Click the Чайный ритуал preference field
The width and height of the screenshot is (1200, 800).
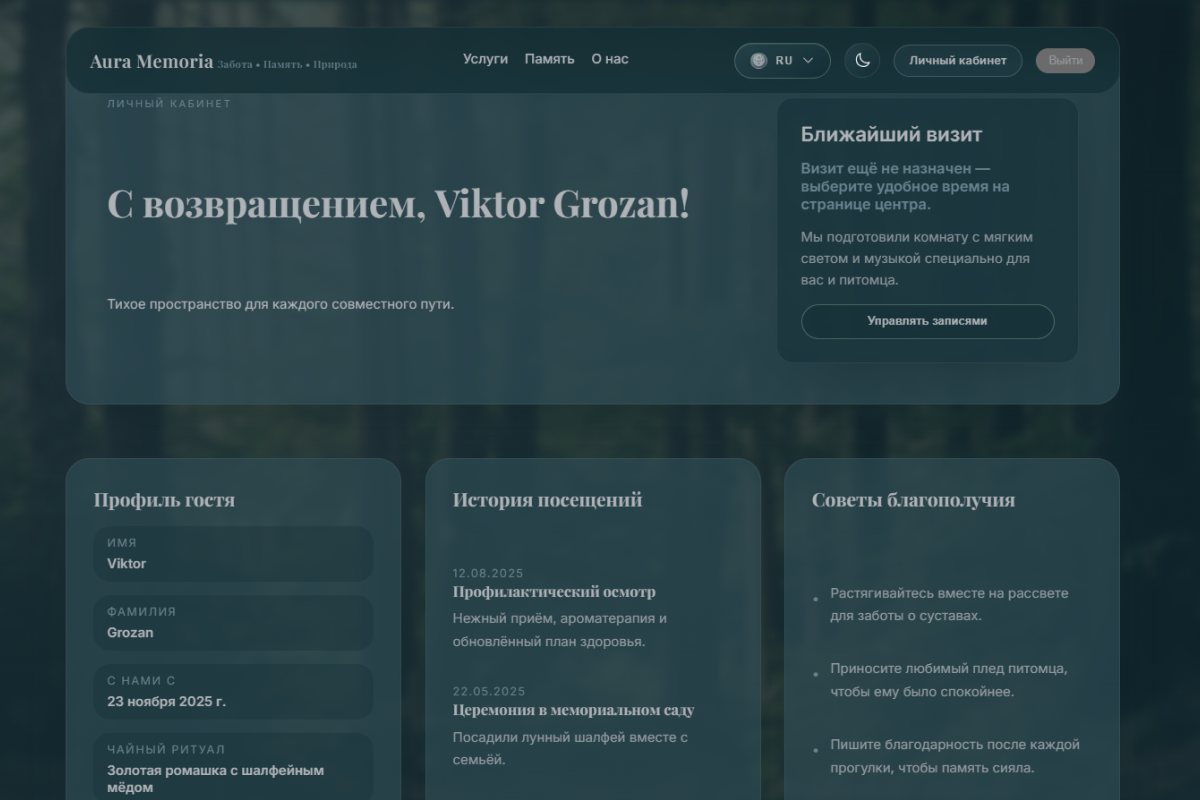pyautogui.click(x=233, y=768)
